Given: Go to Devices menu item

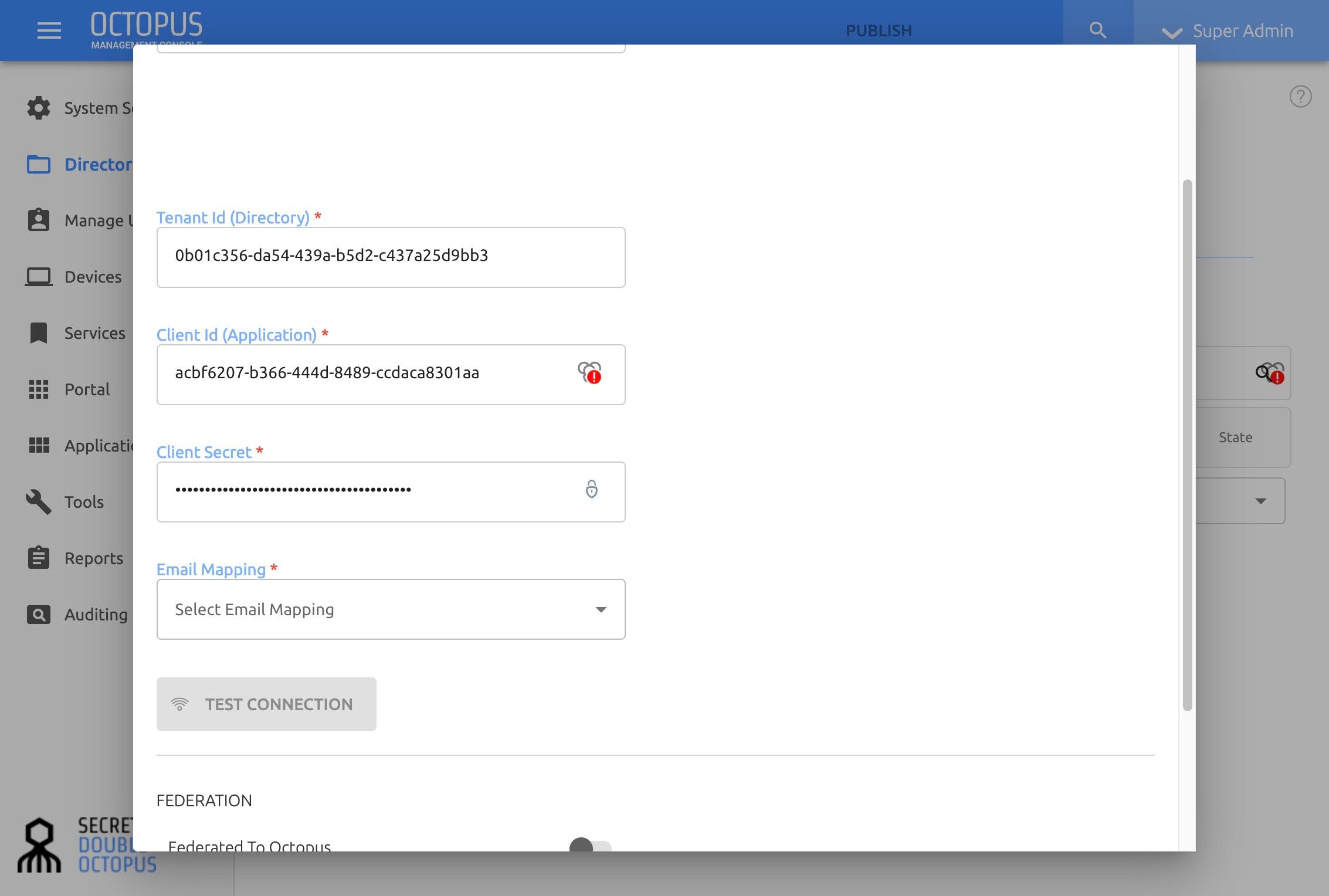Looking at the screenshot, I should 93,277.
